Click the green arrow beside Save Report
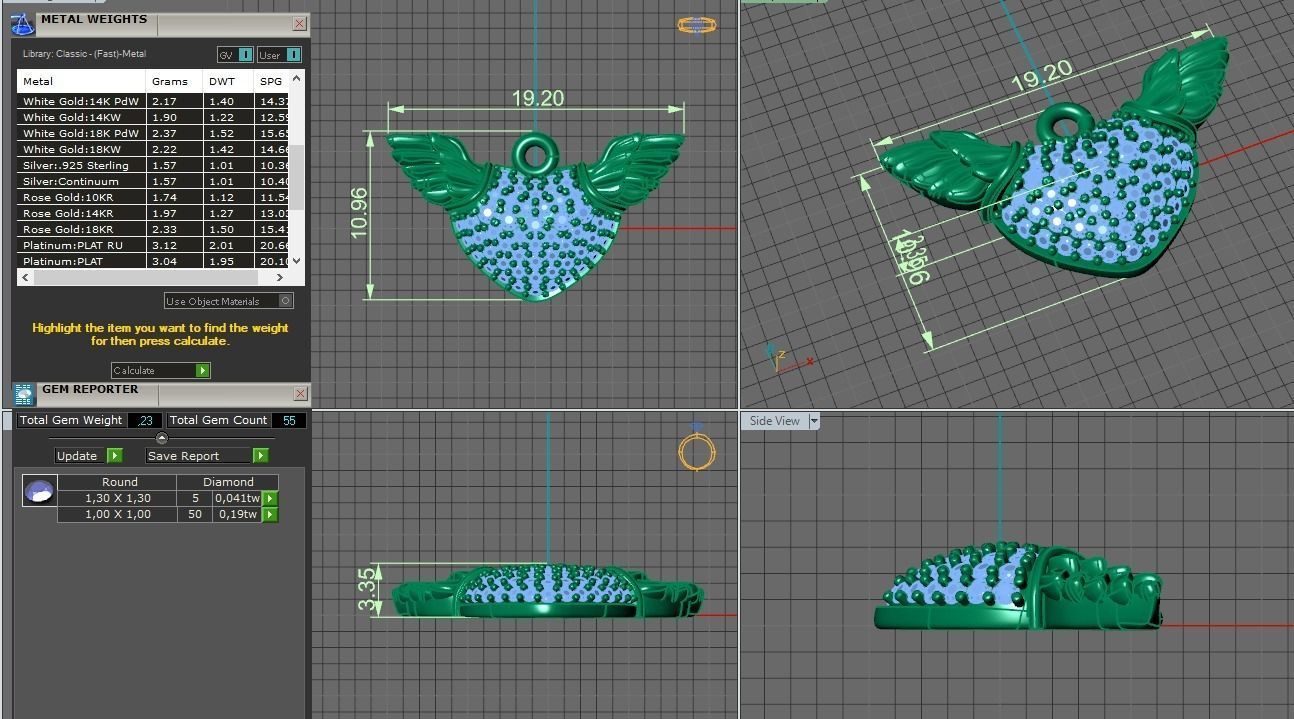 [x=261, y=456]
